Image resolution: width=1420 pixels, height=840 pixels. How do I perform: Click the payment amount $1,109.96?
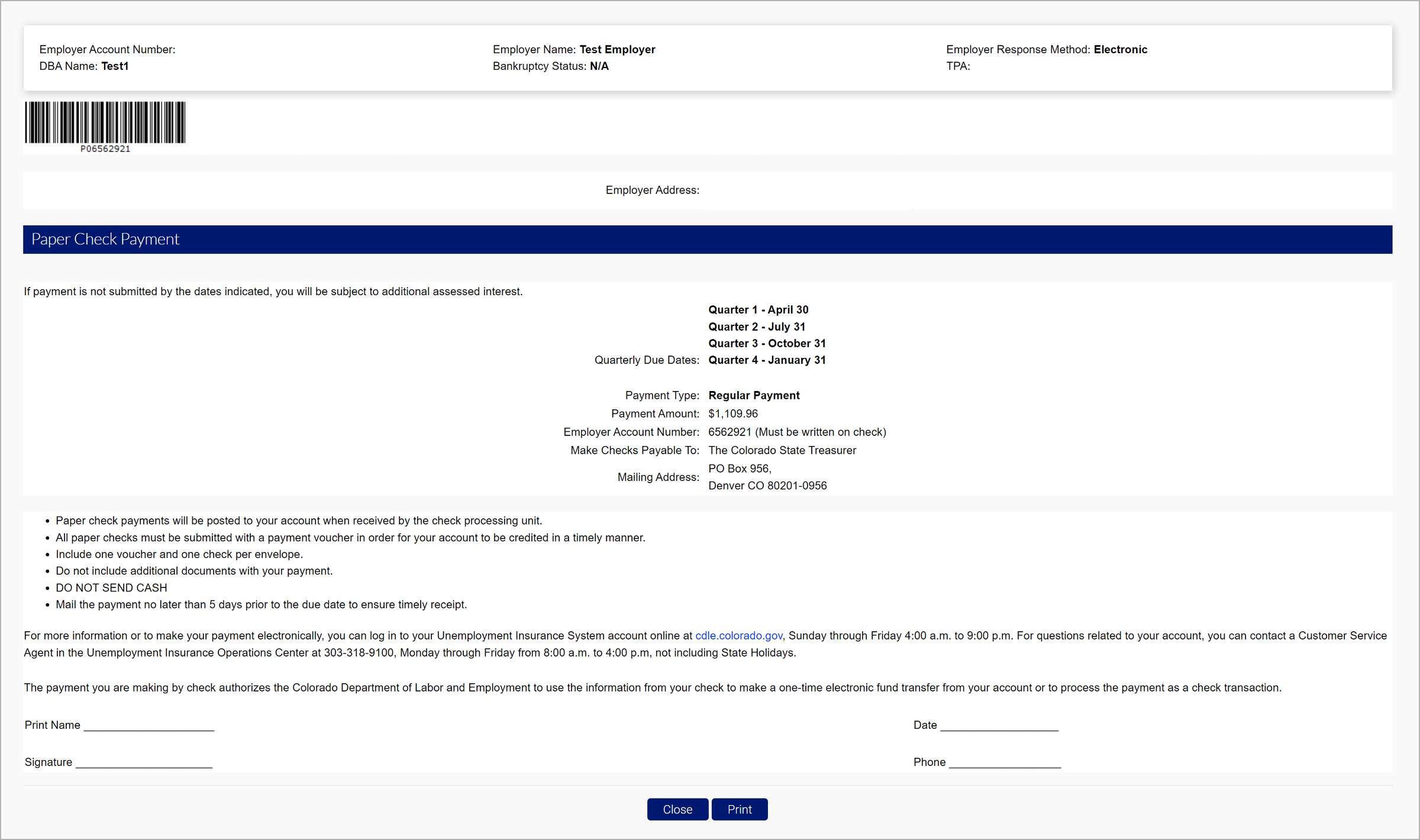[x=732, y=414]
